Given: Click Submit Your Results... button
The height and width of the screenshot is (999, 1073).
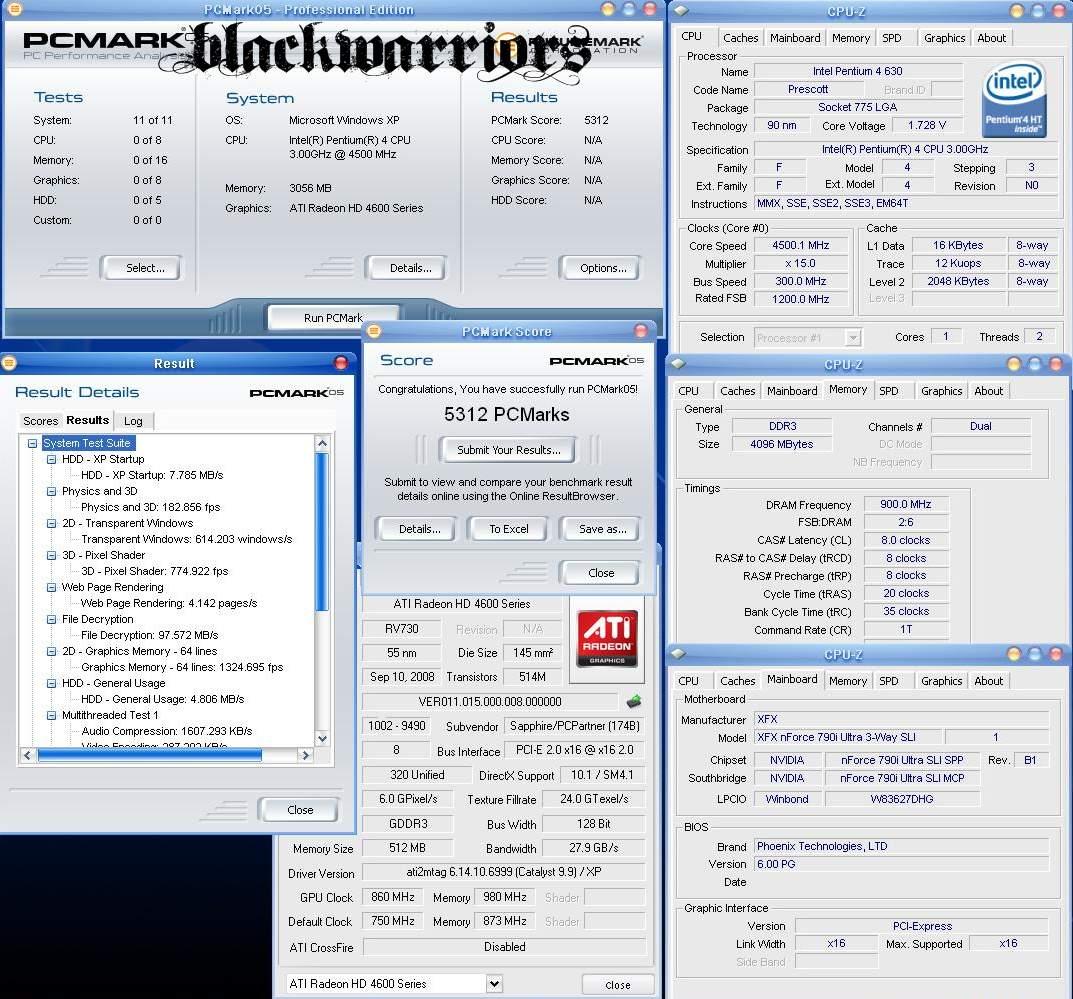Looking at the screenshot, I should coord(508,450).
